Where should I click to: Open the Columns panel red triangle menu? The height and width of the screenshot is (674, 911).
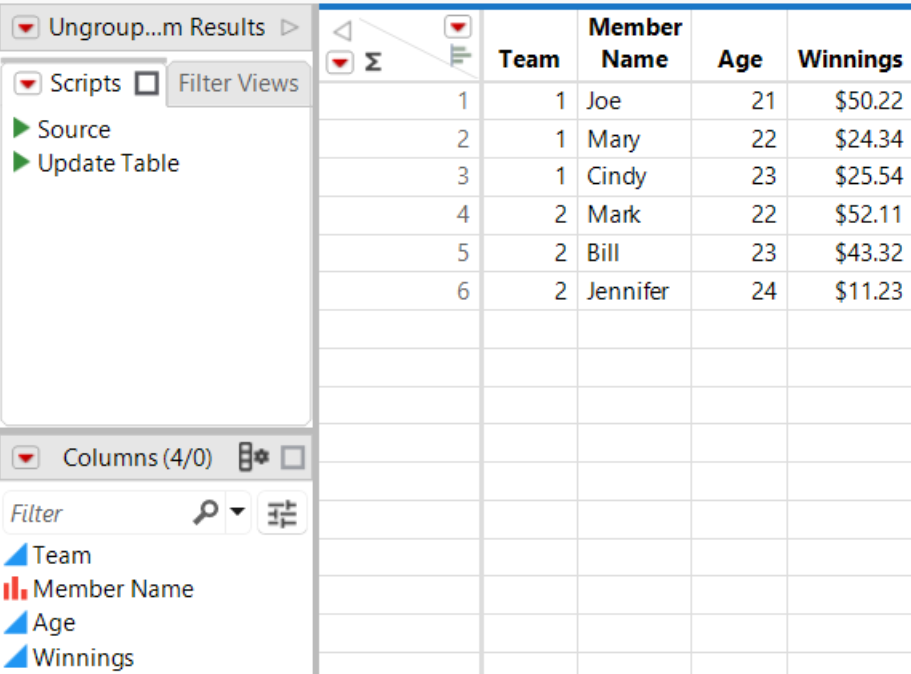click(27, 457)
